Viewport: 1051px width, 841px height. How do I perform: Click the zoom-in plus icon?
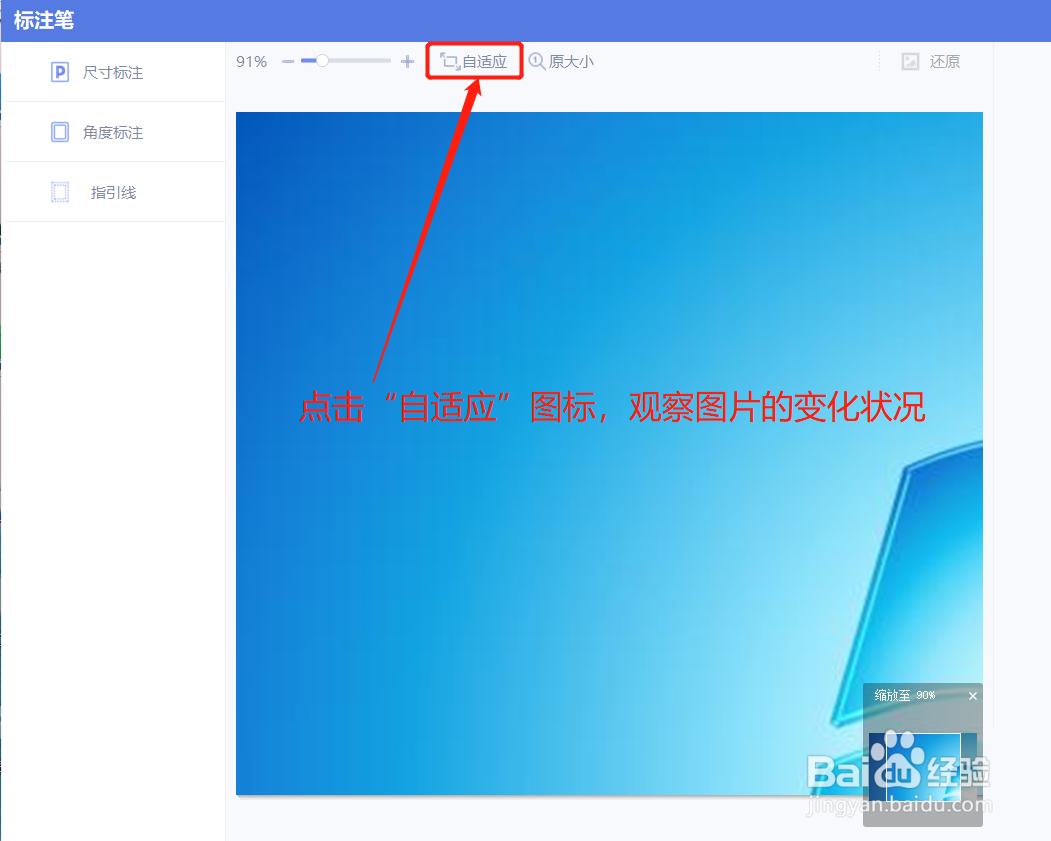point(407,62)
